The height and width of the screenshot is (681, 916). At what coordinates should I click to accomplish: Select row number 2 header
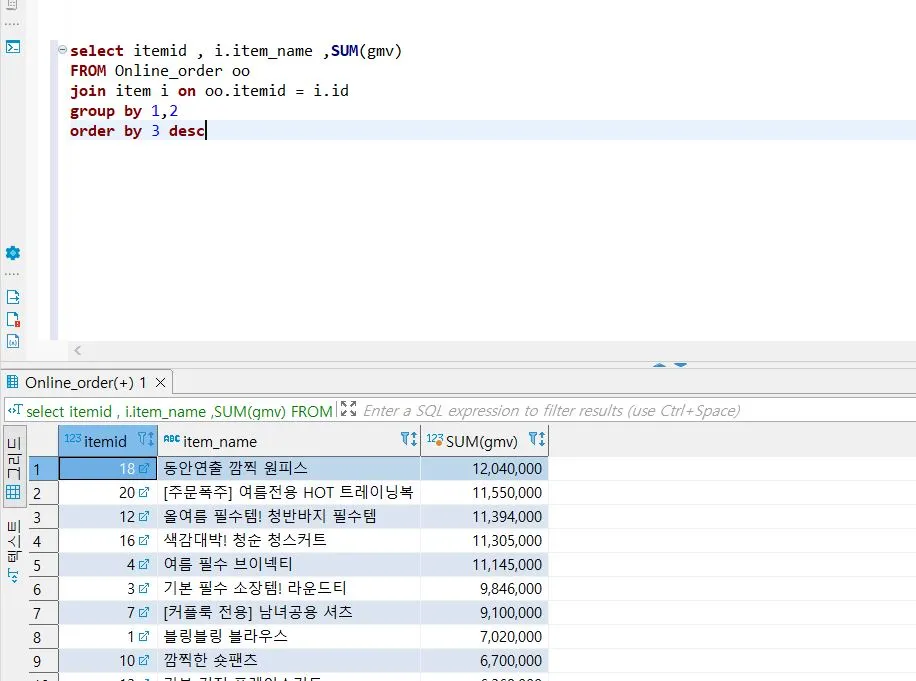pyautogui.click(x=43, y=493)
